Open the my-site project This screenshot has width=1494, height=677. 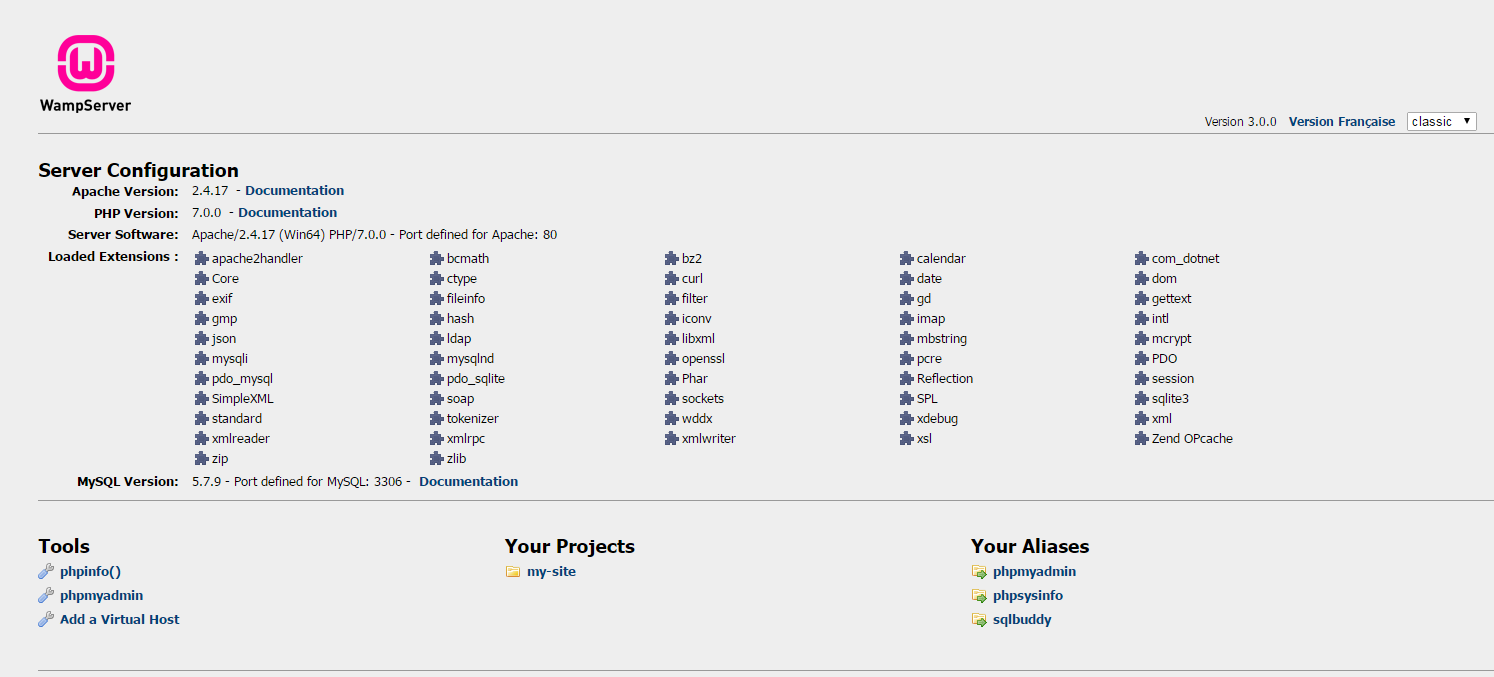(551, 572)
